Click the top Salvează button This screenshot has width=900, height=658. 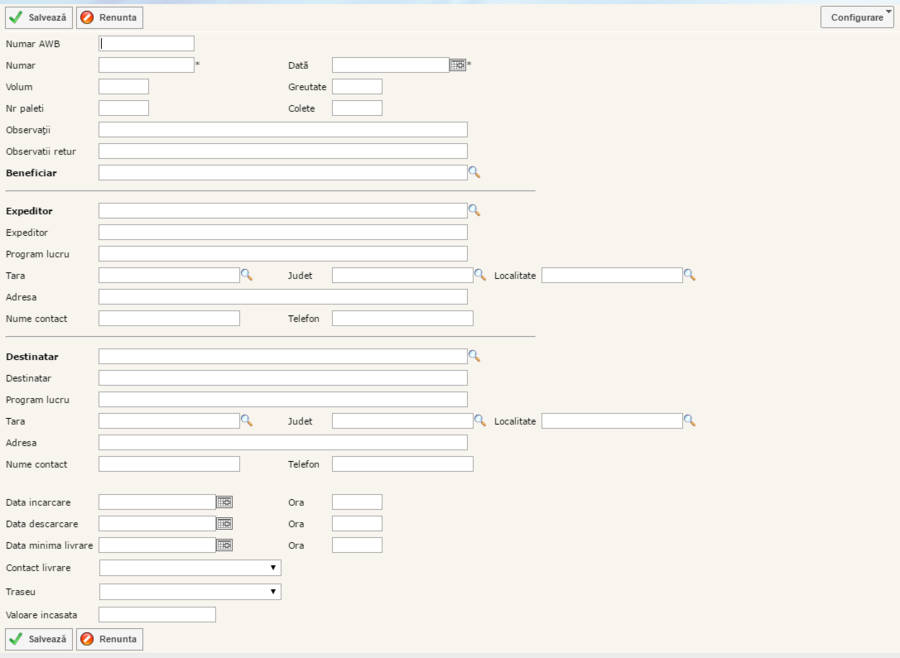pos(39,17)
